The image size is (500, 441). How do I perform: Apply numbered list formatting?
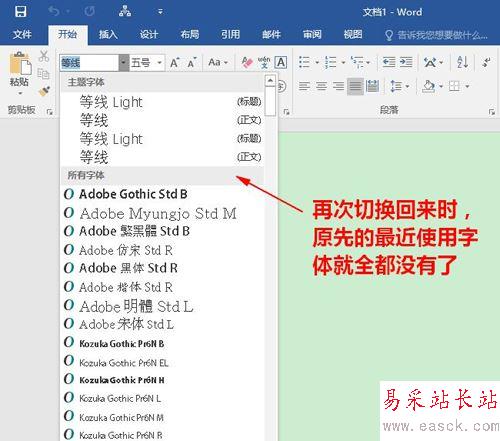[331, 62]
